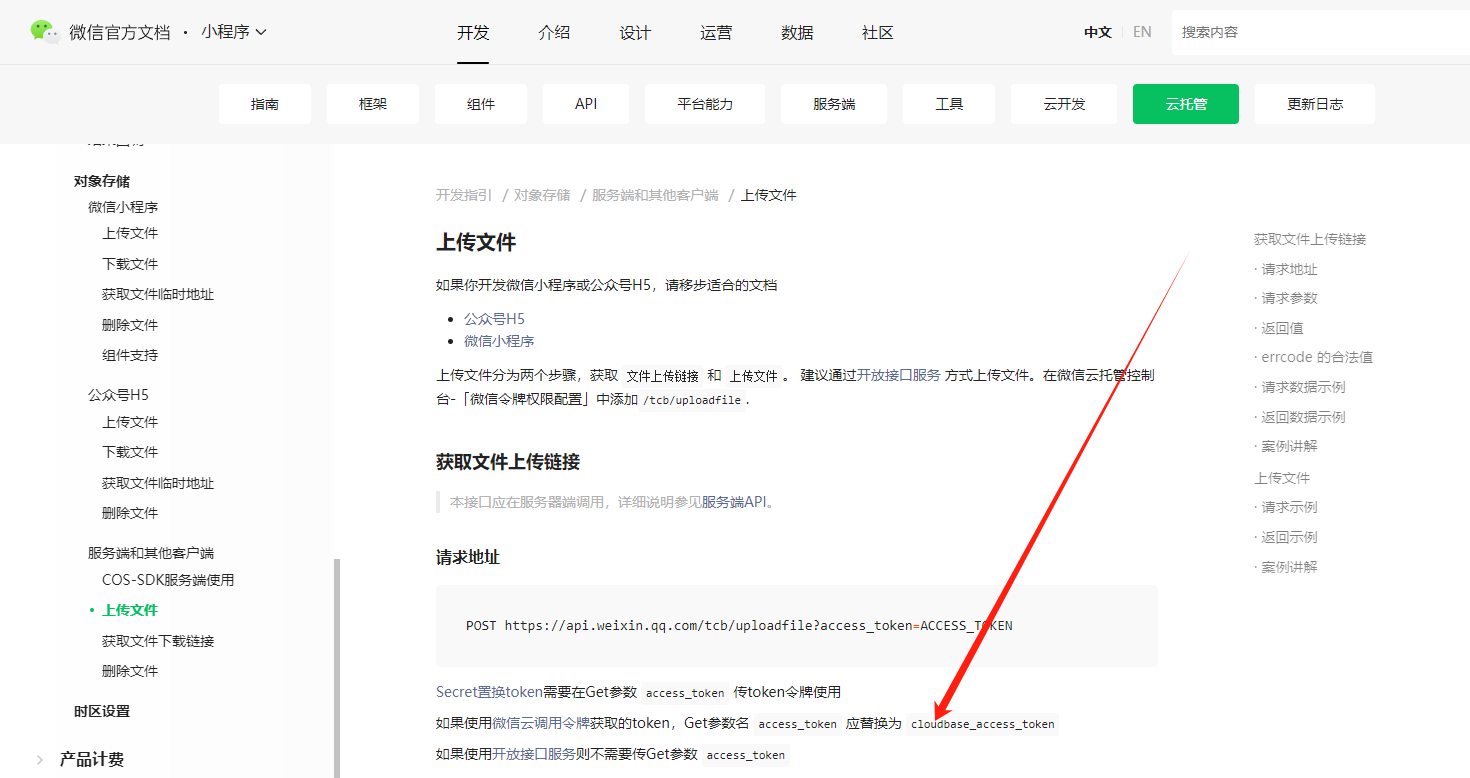Click the WeChat logo icon
This screenshot has height=778, width=1470.
(45, 32)
